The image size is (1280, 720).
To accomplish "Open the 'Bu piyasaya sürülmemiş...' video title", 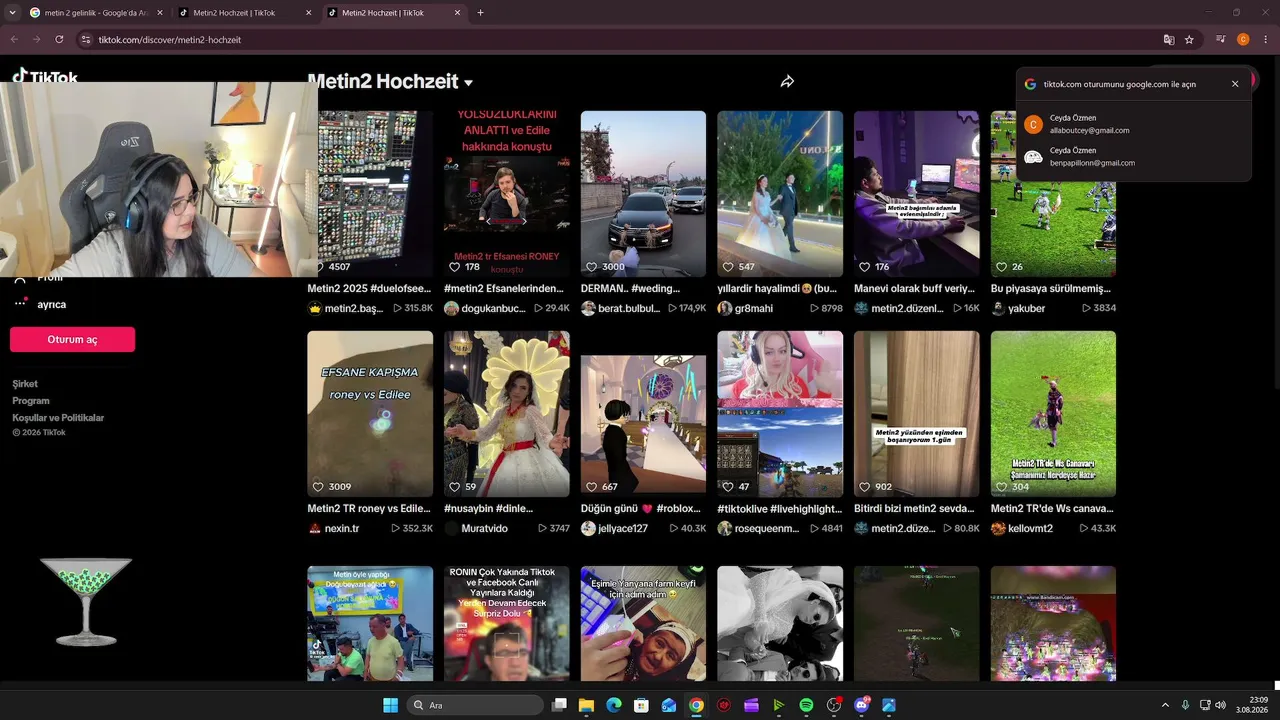I will tap(1051, 289).
